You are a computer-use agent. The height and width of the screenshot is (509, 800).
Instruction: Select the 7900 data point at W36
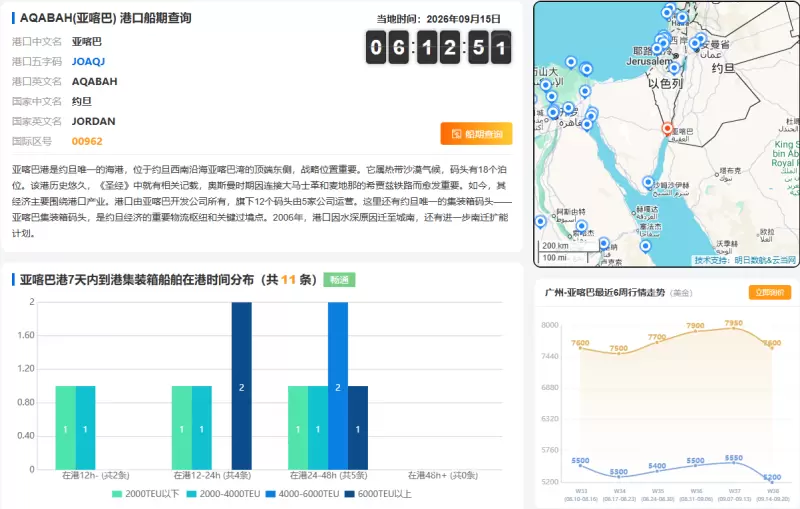tap(695, 331)
